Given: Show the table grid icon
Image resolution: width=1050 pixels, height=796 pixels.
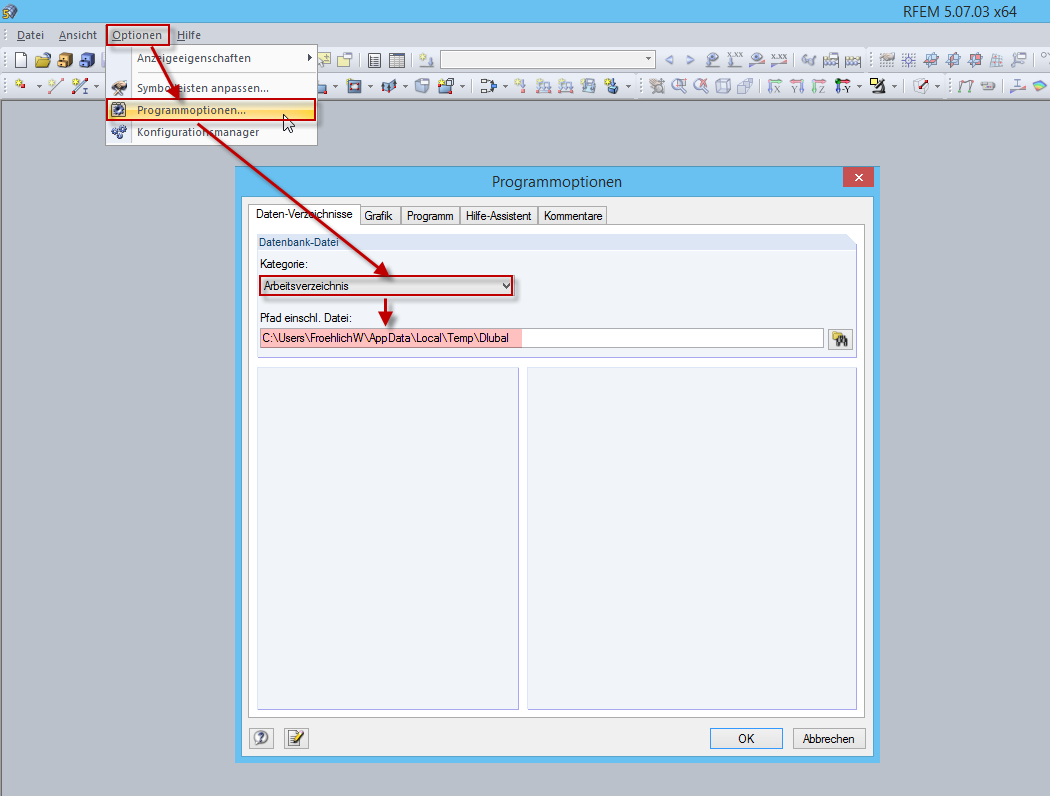Looking at the screenshot, I should coord(397,60).
